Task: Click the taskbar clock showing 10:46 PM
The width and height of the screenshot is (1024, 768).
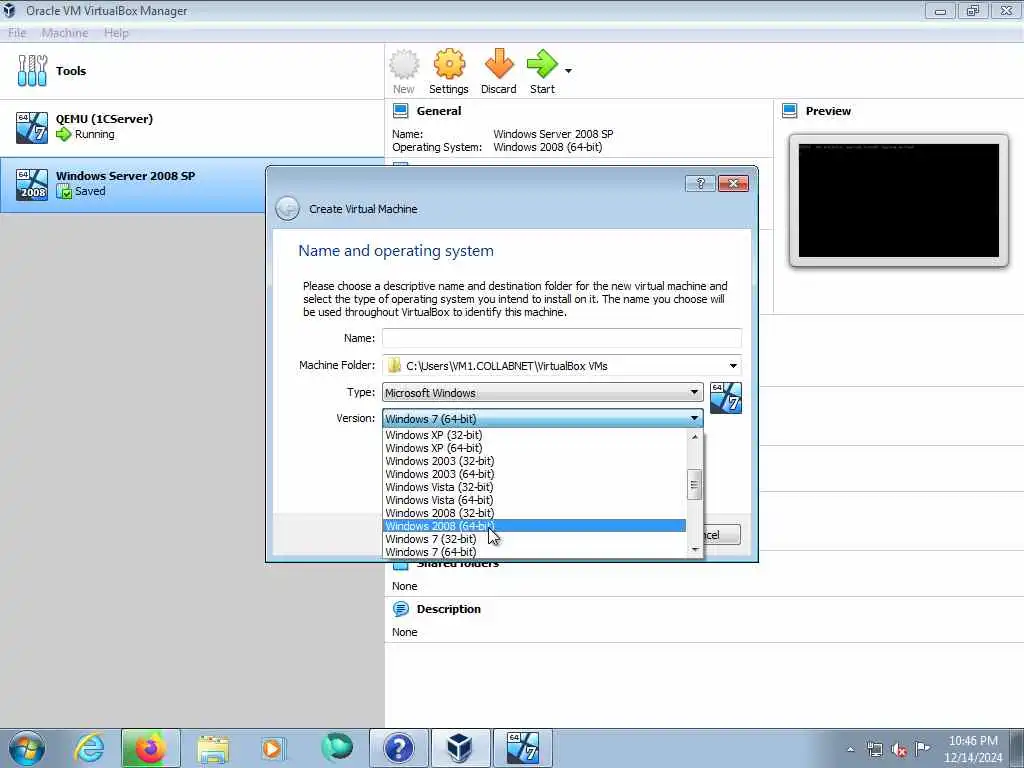Action: pos(973,749)
